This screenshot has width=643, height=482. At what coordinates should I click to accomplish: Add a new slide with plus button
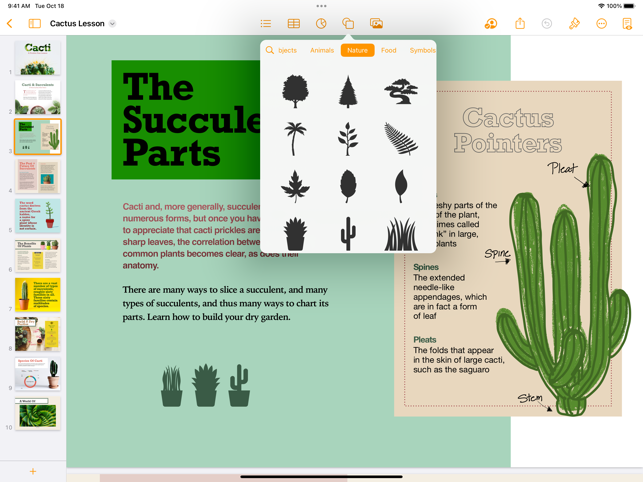pyautogui.click(x=33, y=471)
